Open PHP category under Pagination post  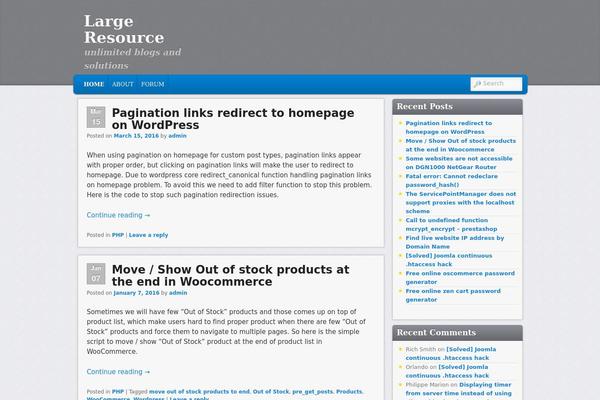(118, 235)
